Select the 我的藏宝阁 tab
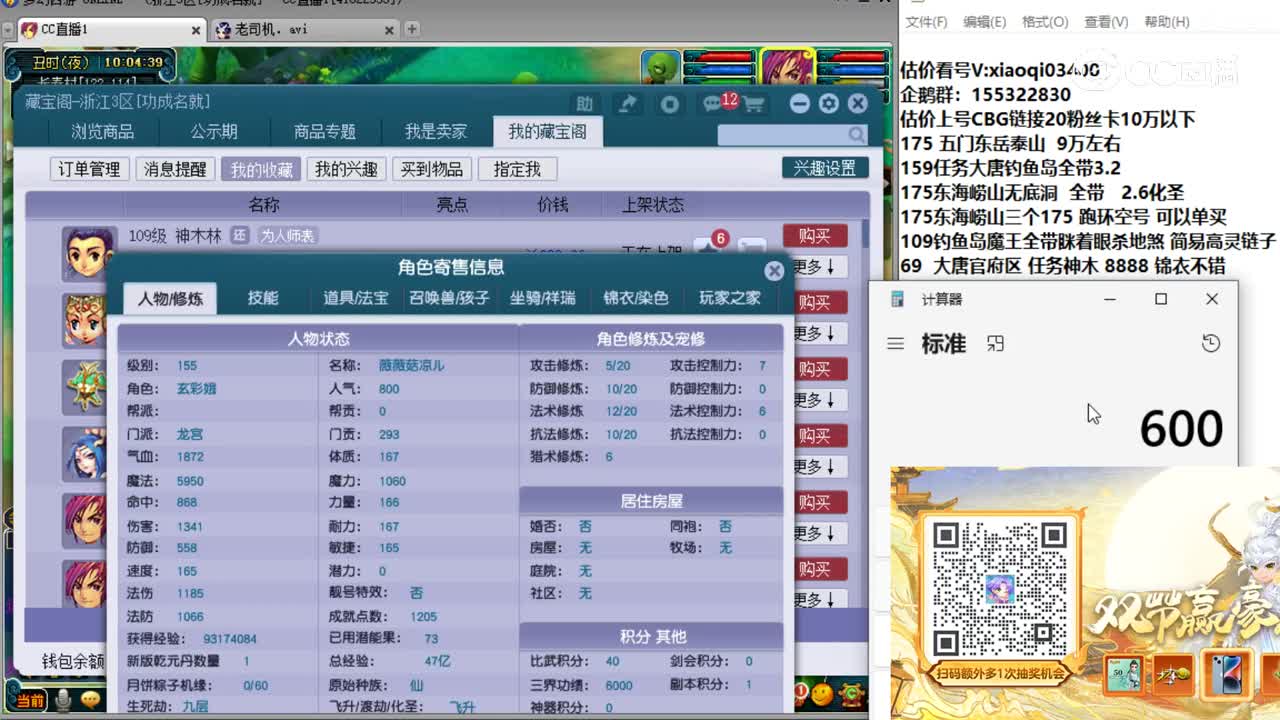 click(547, 131)
